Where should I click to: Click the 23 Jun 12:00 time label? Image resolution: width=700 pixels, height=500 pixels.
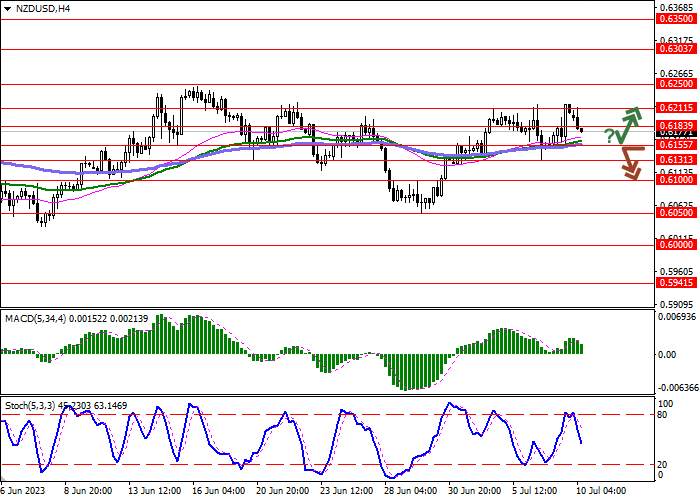347,491
